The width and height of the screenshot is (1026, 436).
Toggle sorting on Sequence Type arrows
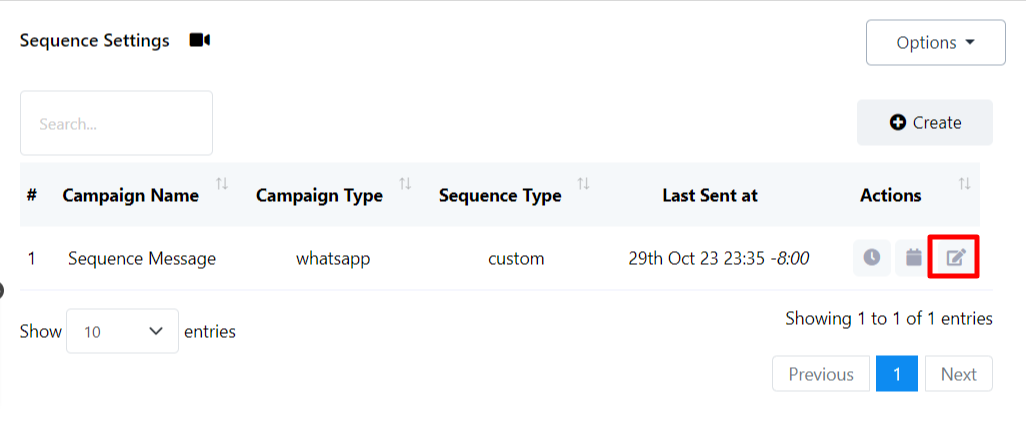[x=583, y=184]
